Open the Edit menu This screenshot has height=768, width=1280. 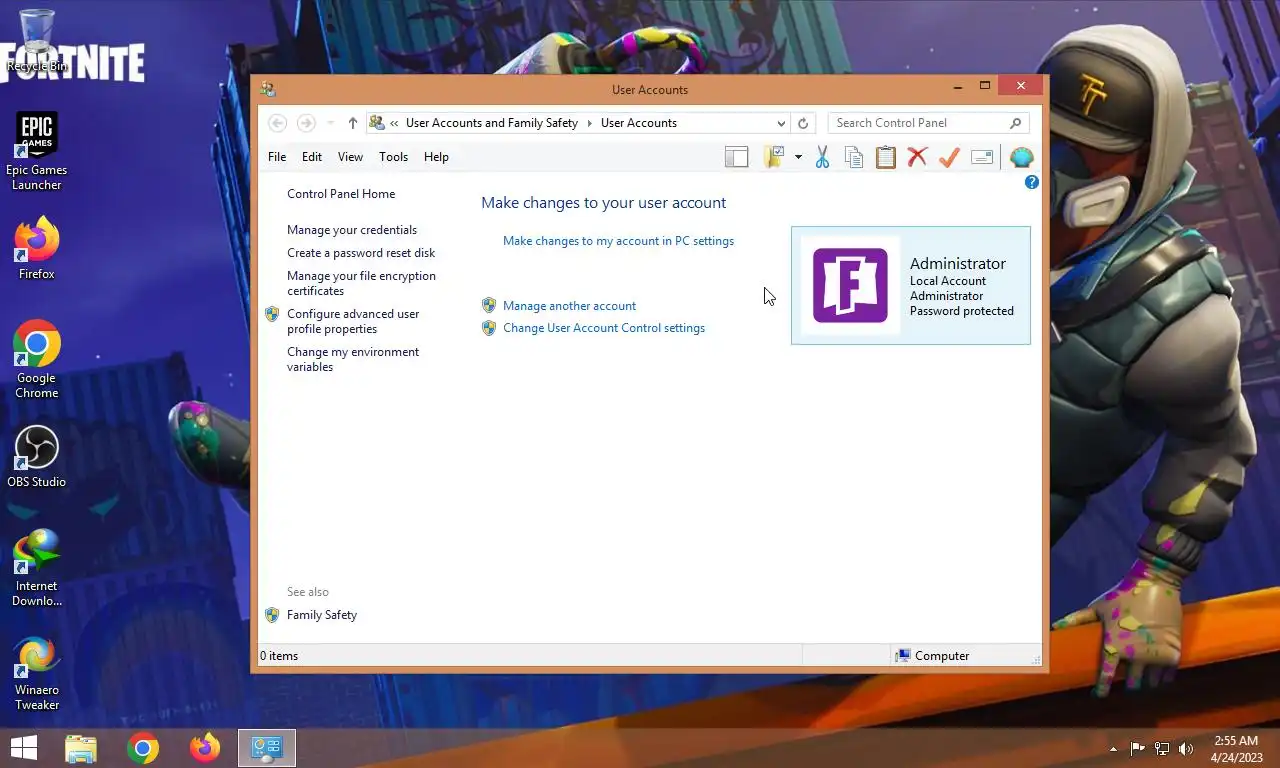(312, 157)
